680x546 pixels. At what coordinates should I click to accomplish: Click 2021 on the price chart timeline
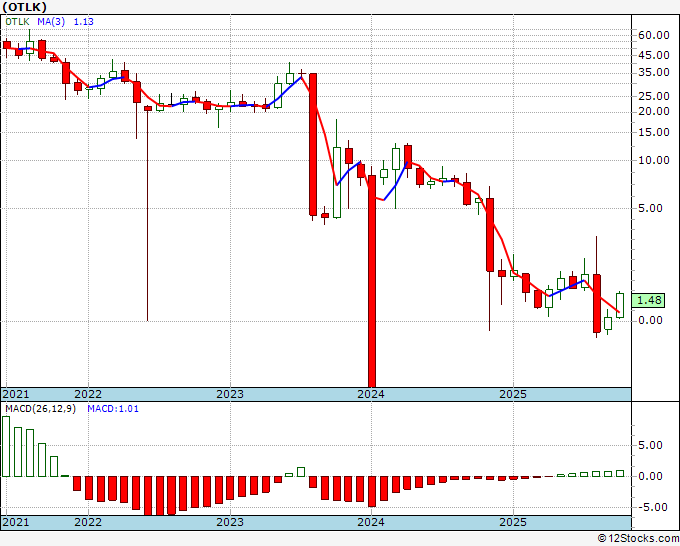(16, 394)
